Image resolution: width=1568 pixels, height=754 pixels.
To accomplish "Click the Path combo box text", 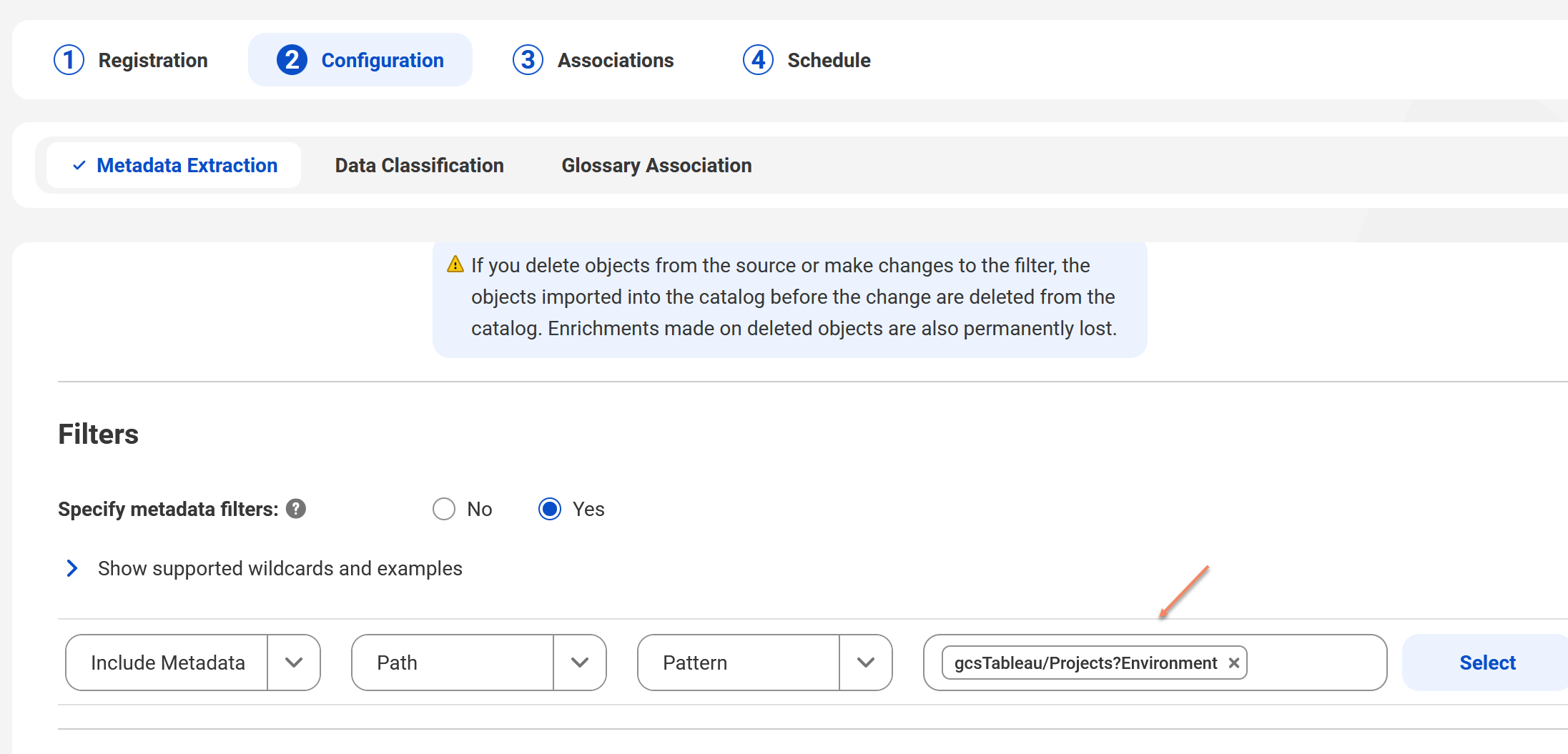I will click(398, 663).
